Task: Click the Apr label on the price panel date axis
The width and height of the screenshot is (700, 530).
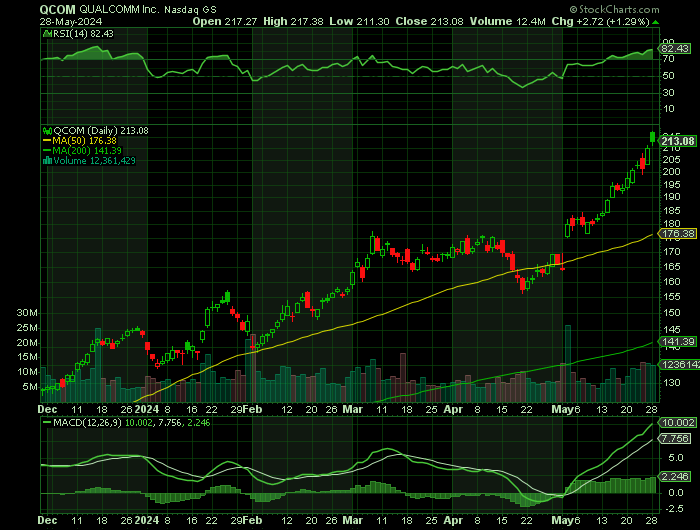Action: point(454,409)
